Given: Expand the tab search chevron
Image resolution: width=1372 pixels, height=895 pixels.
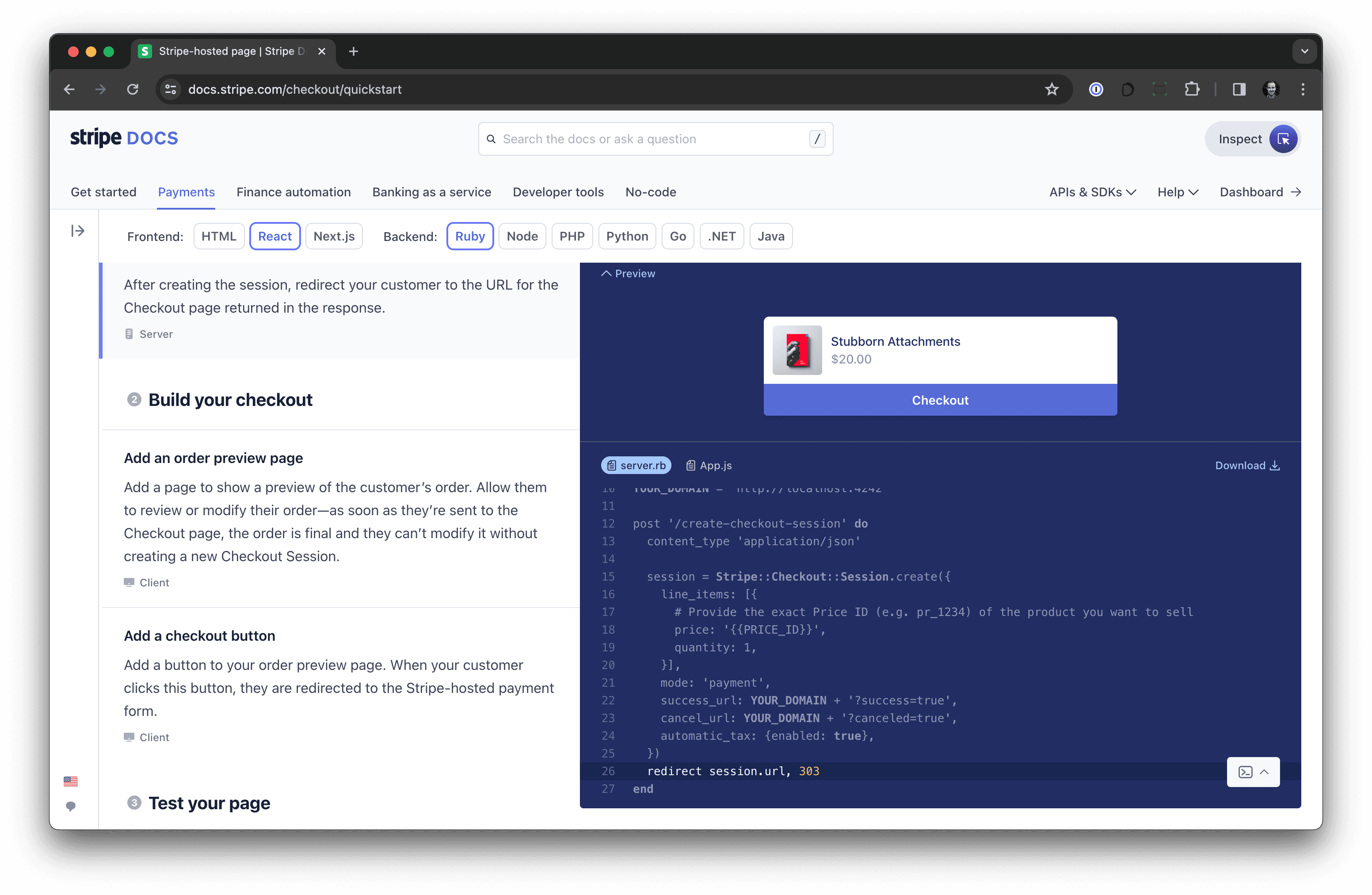Looking at the screenshot, I should coord(1304,51).
